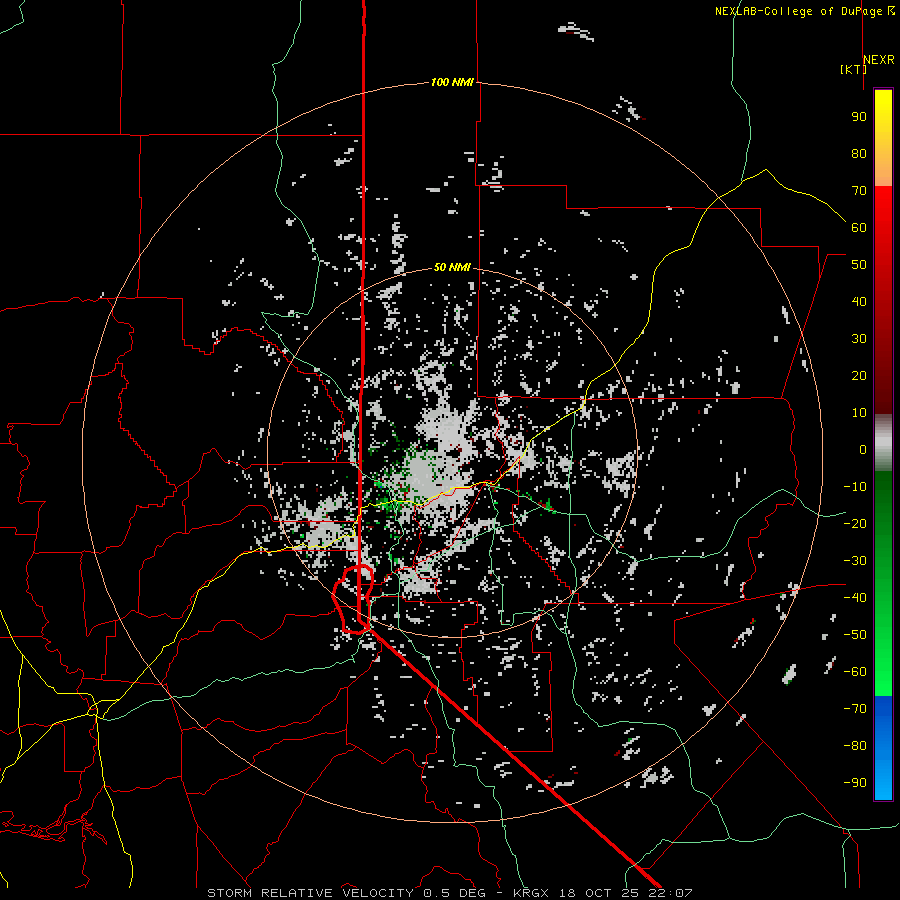Screen dimensions: 900x900
Task: Click the -20 knot scale value
Action: coord(855,523)
